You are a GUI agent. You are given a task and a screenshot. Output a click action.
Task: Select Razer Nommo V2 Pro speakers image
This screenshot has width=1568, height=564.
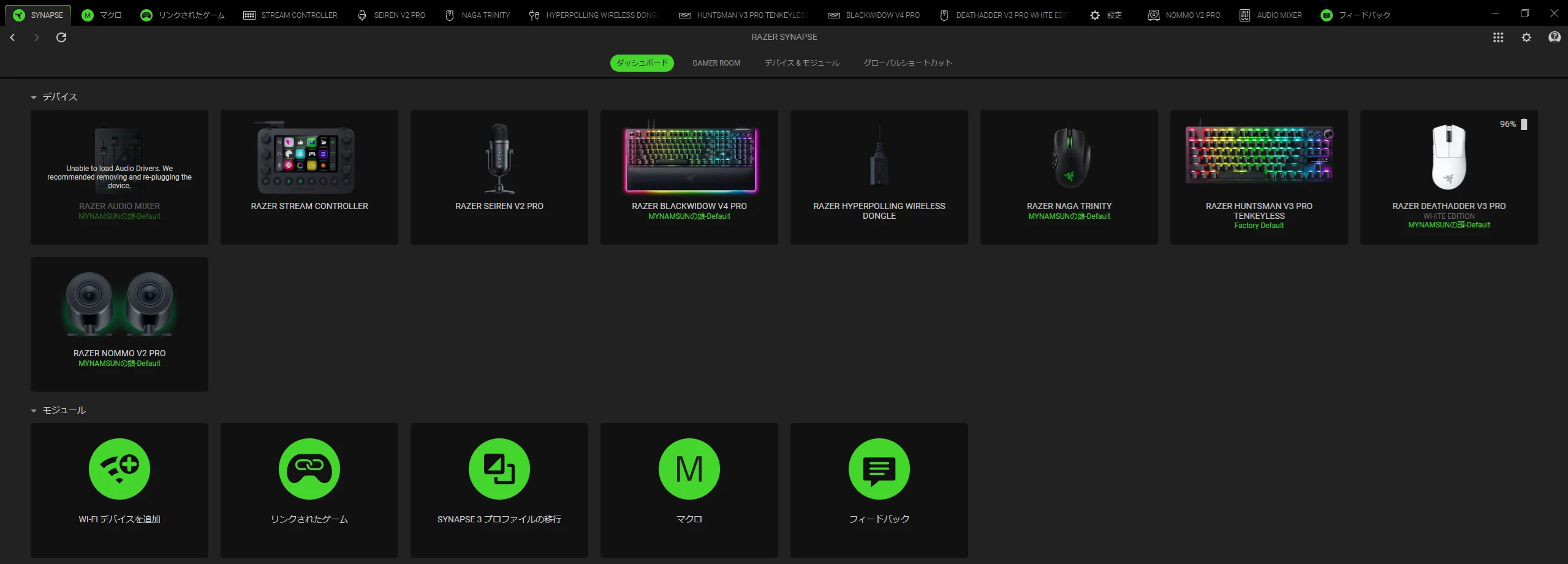pyautogui.click(x=119, y=304)
